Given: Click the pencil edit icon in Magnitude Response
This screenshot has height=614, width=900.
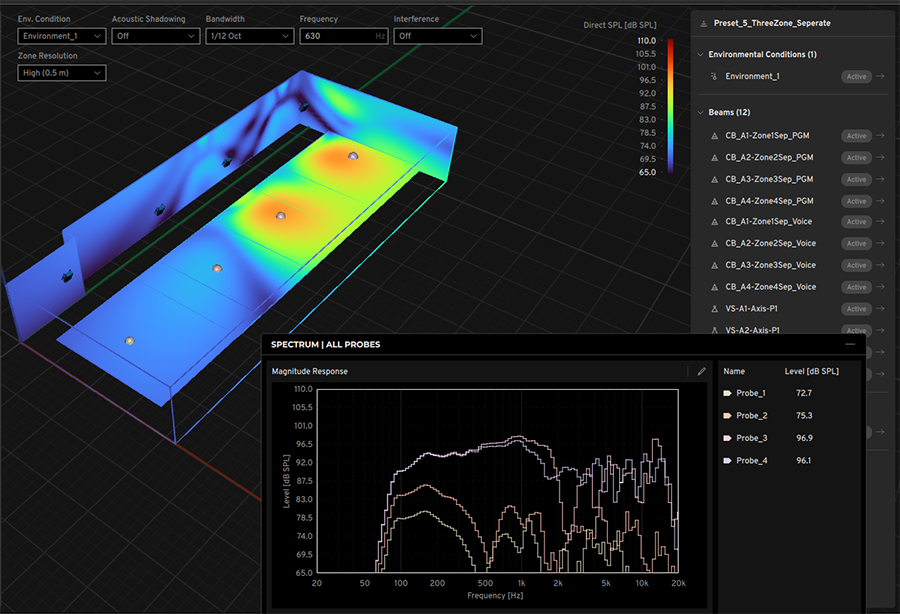Looking at the screenshot, I should click(702, 371).
